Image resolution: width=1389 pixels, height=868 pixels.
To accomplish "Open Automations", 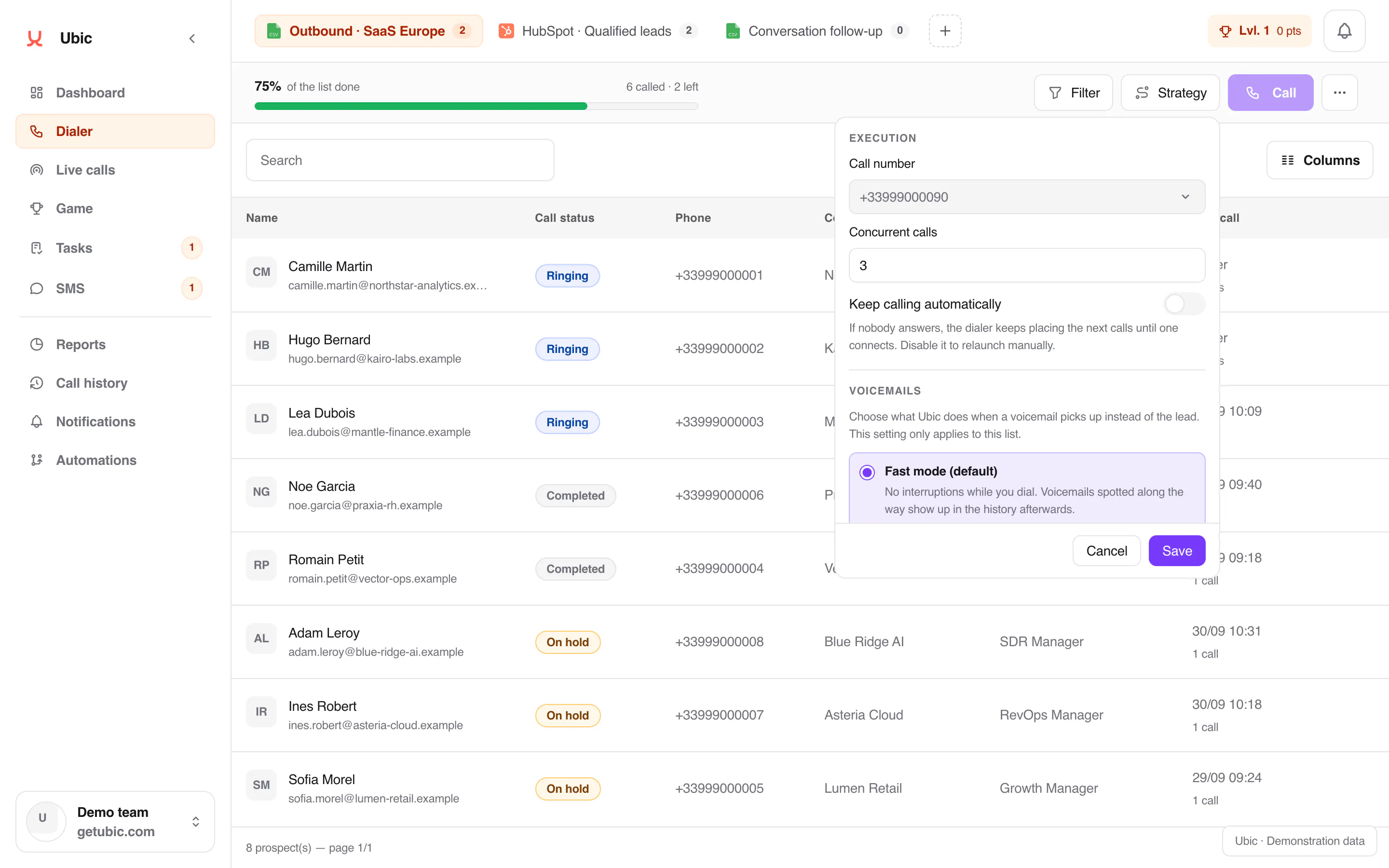I will click(115, 460).
